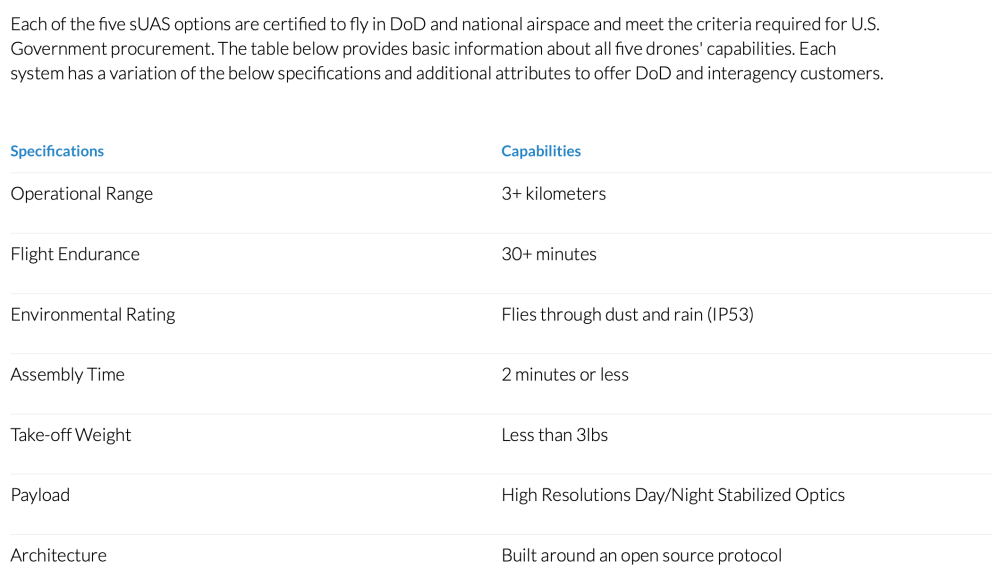Select the Payload row label
Image resolution: width=999 pixels, height=578 pixels.
[x=40, y=495]
